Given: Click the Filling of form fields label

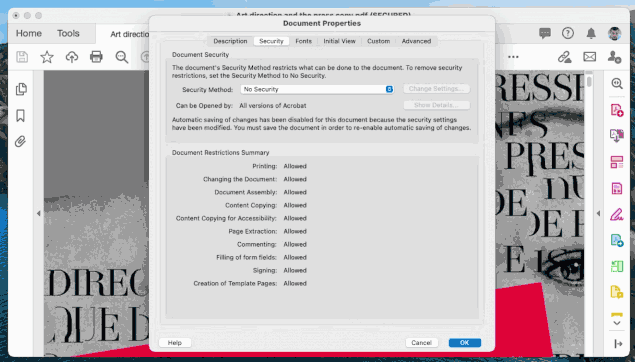Looking at the screenshot, I should [x=246, y=258].
